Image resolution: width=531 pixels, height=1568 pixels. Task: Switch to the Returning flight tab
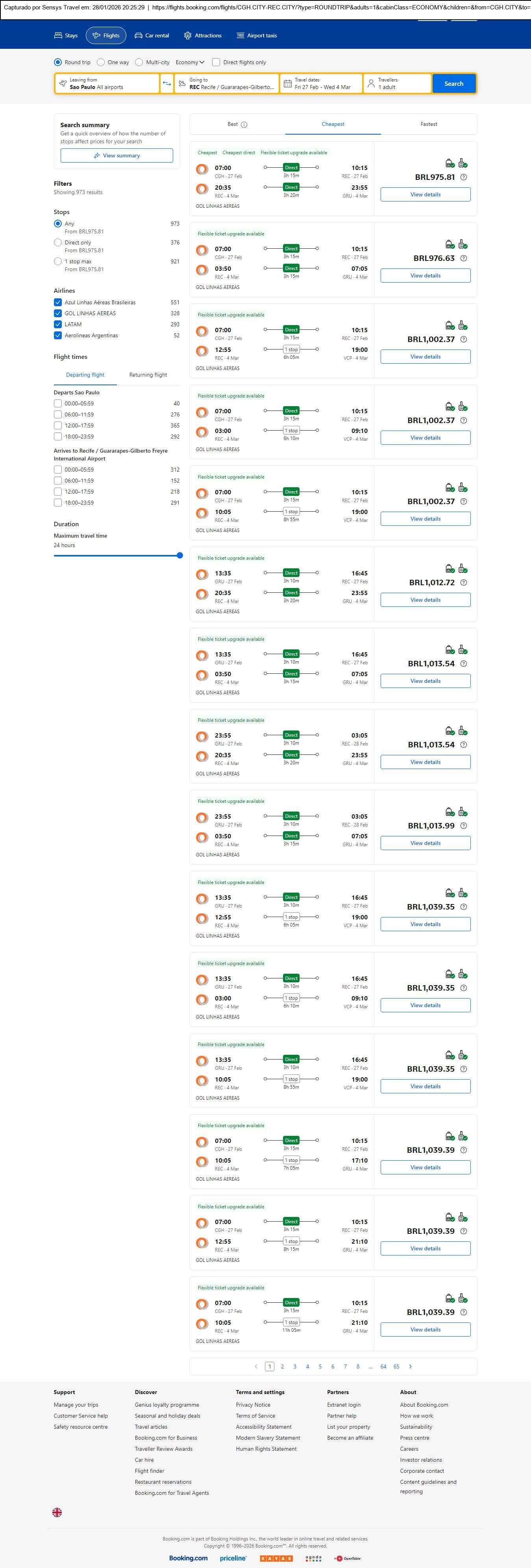148,375
